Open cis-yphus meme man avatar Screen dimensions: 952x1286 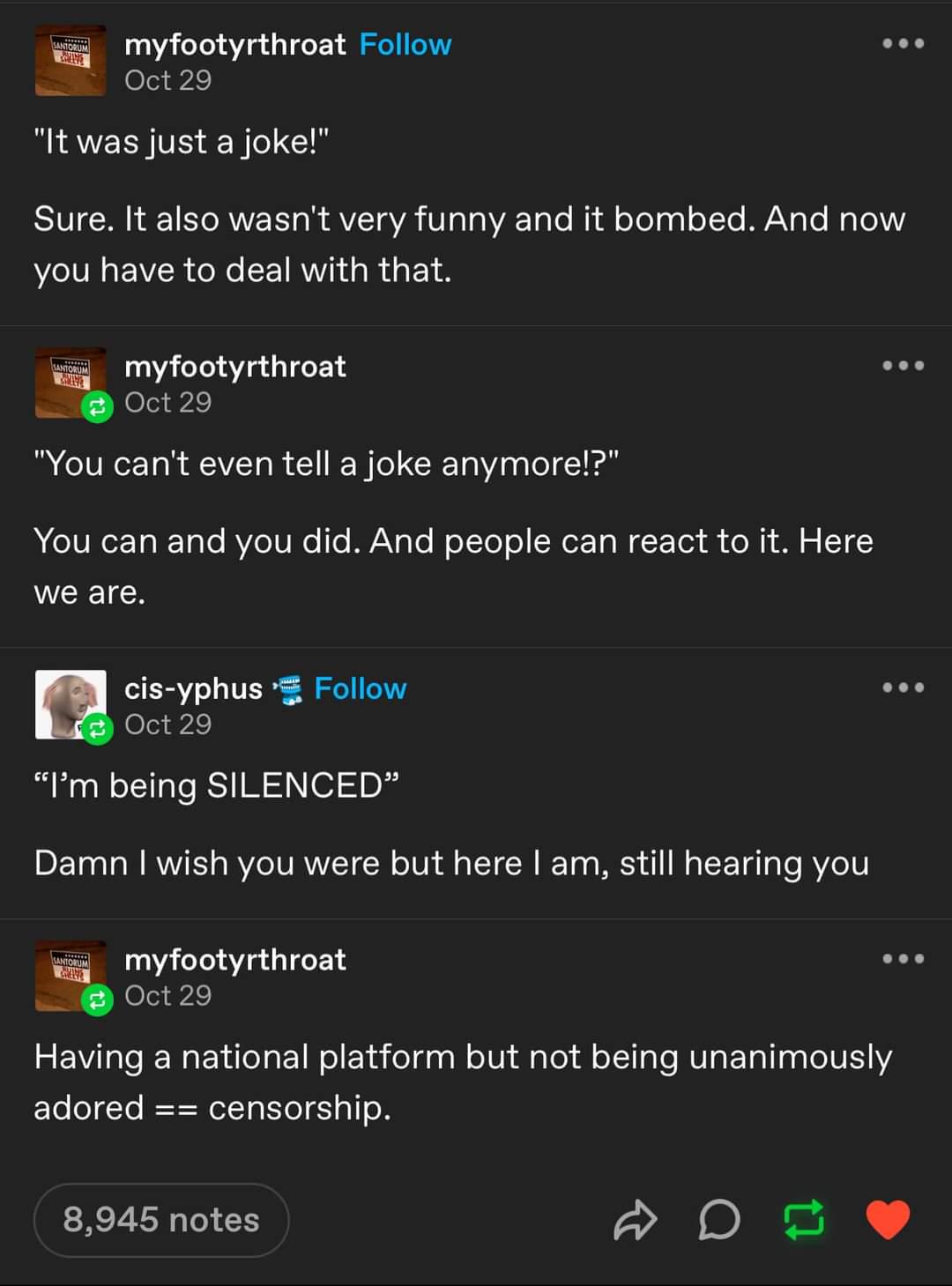(71, 704)
